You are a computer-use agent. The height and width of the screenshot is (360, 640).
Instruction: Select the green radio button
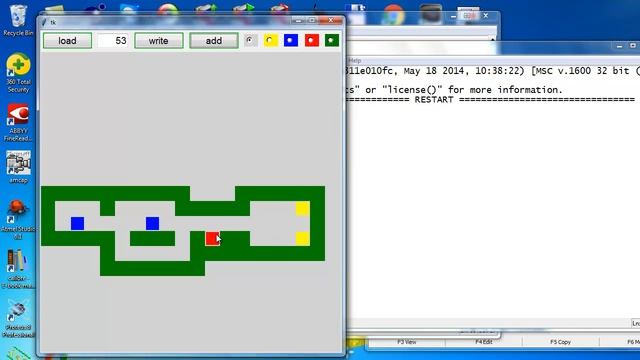coord(332,40)
